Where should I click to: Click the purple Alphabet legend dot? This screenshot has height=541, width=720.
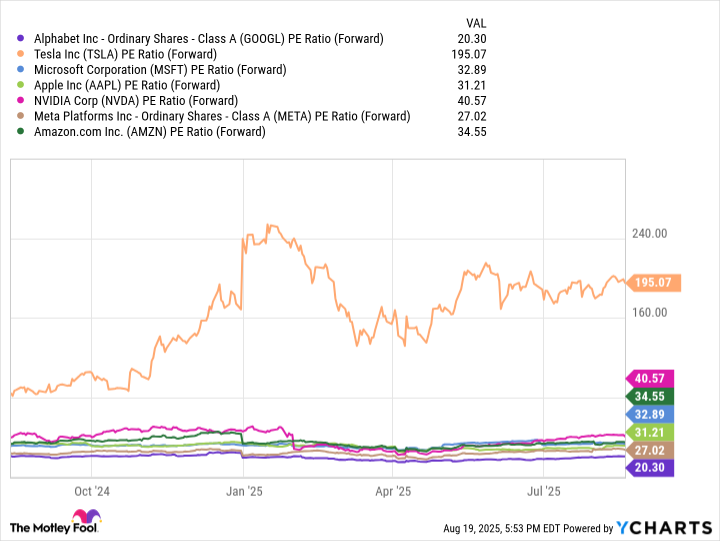tap(20, 39)
